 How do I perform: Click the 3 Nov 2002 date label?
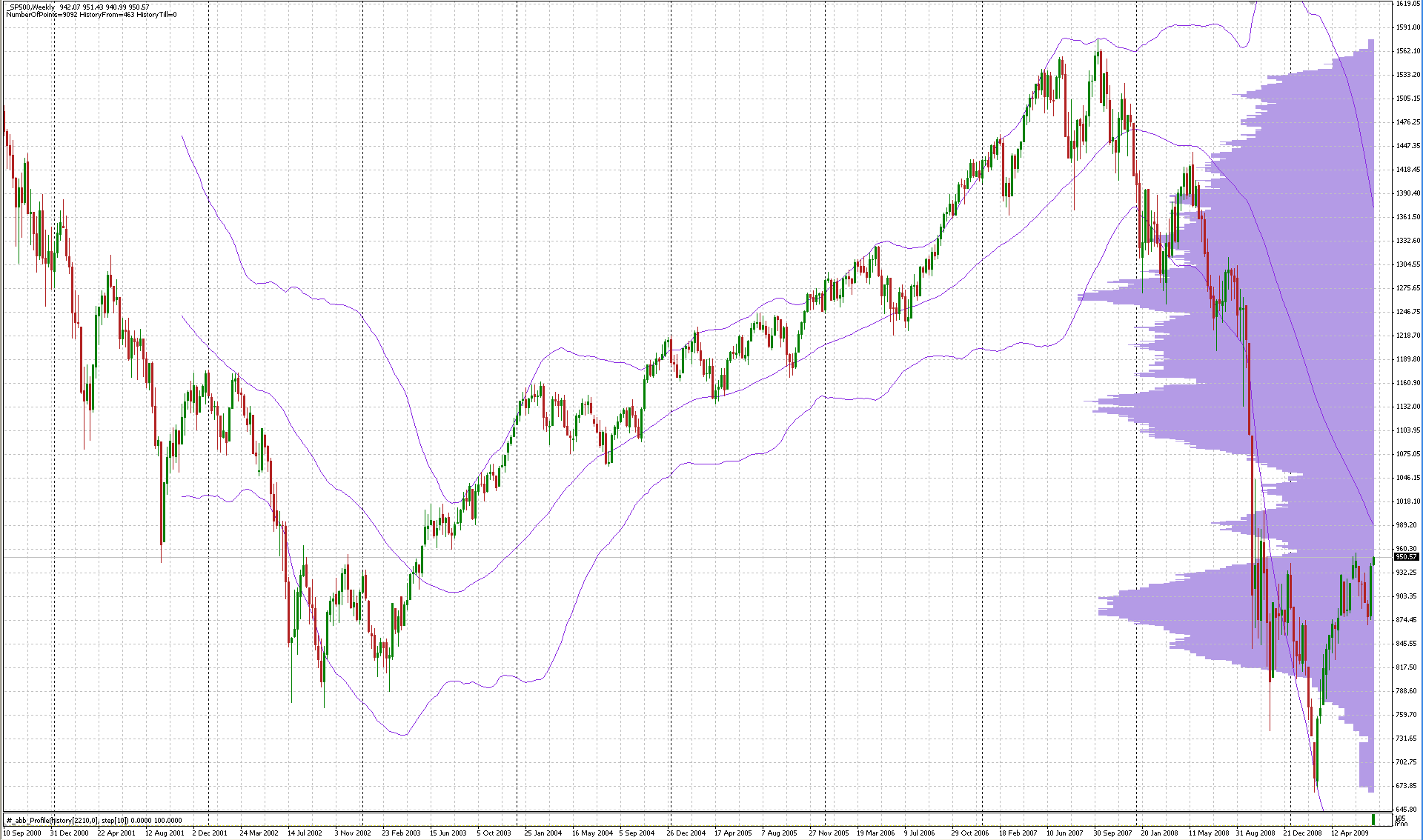(x=353, y=833)
